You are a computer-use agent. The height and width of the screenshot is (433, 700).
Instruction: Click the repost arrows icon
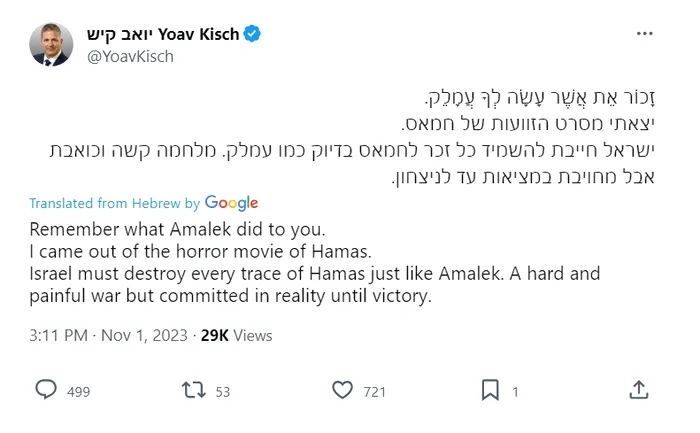194,390
